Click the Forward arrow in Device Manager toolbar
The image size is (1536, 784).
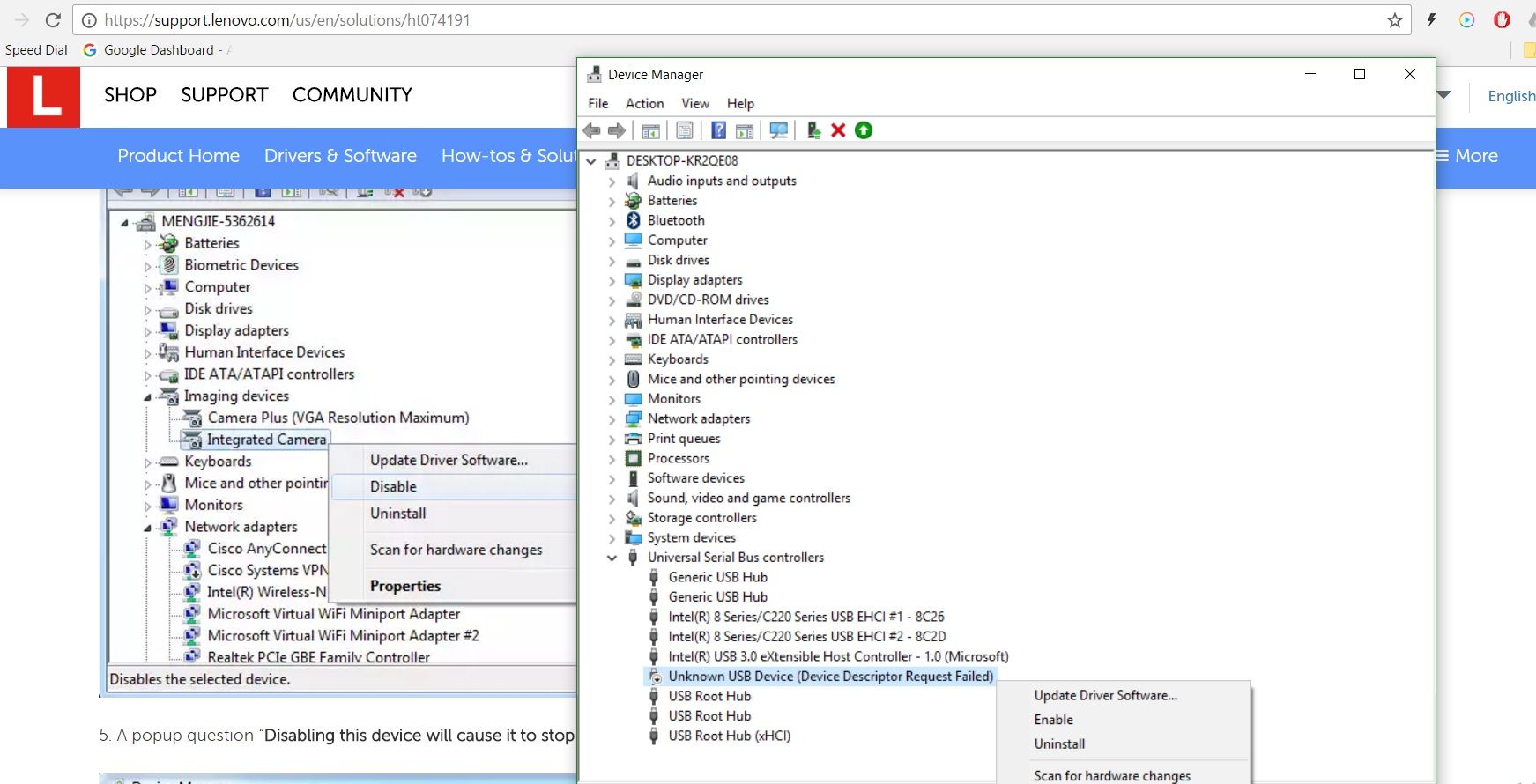coord(617,130)
